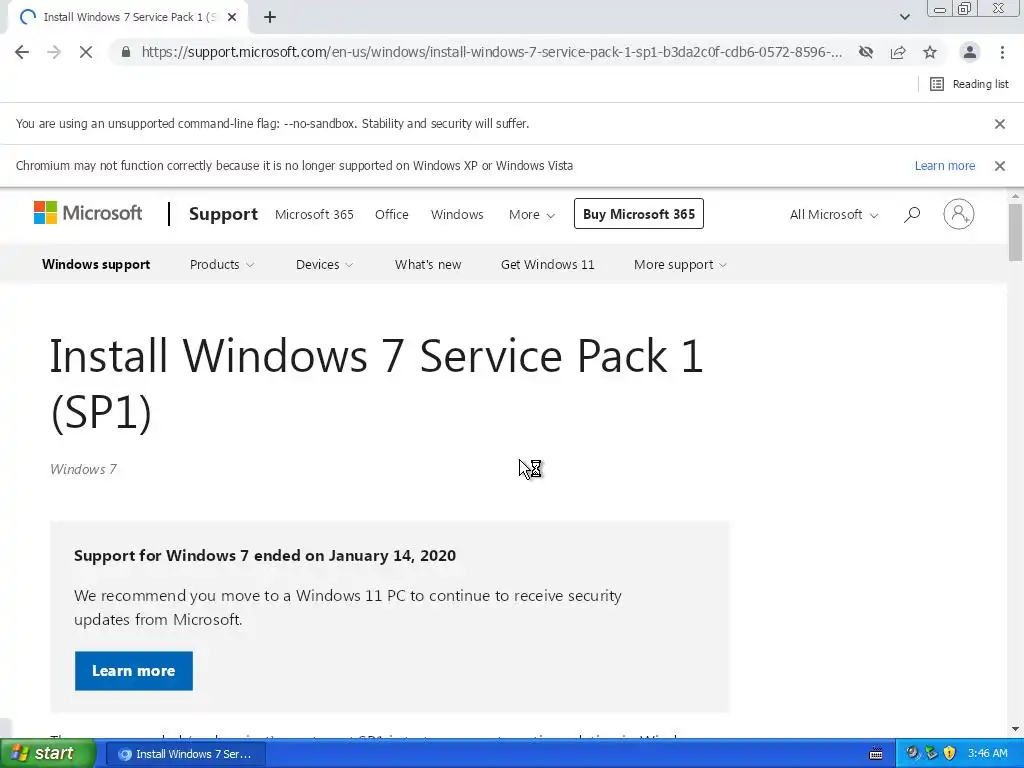The image size is (1024, 768).
Task: Stop loading the current page
Action: (86, 52)
